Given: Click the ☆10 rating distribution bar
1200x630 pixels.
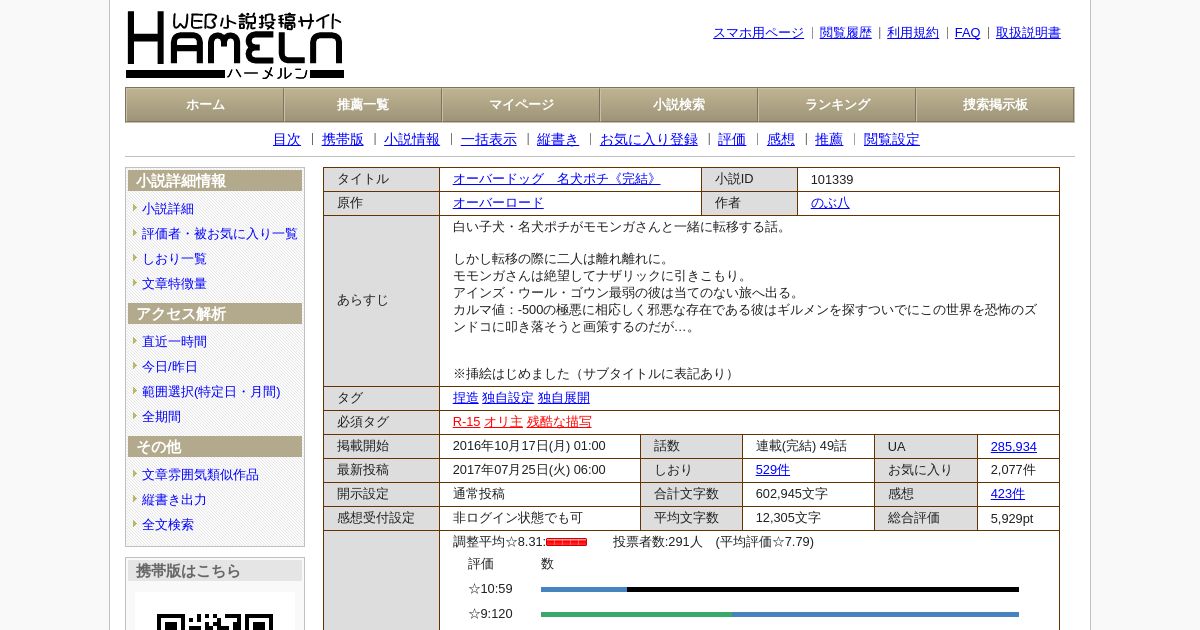Looking at the screenshot, I should [x=780, y=590].
